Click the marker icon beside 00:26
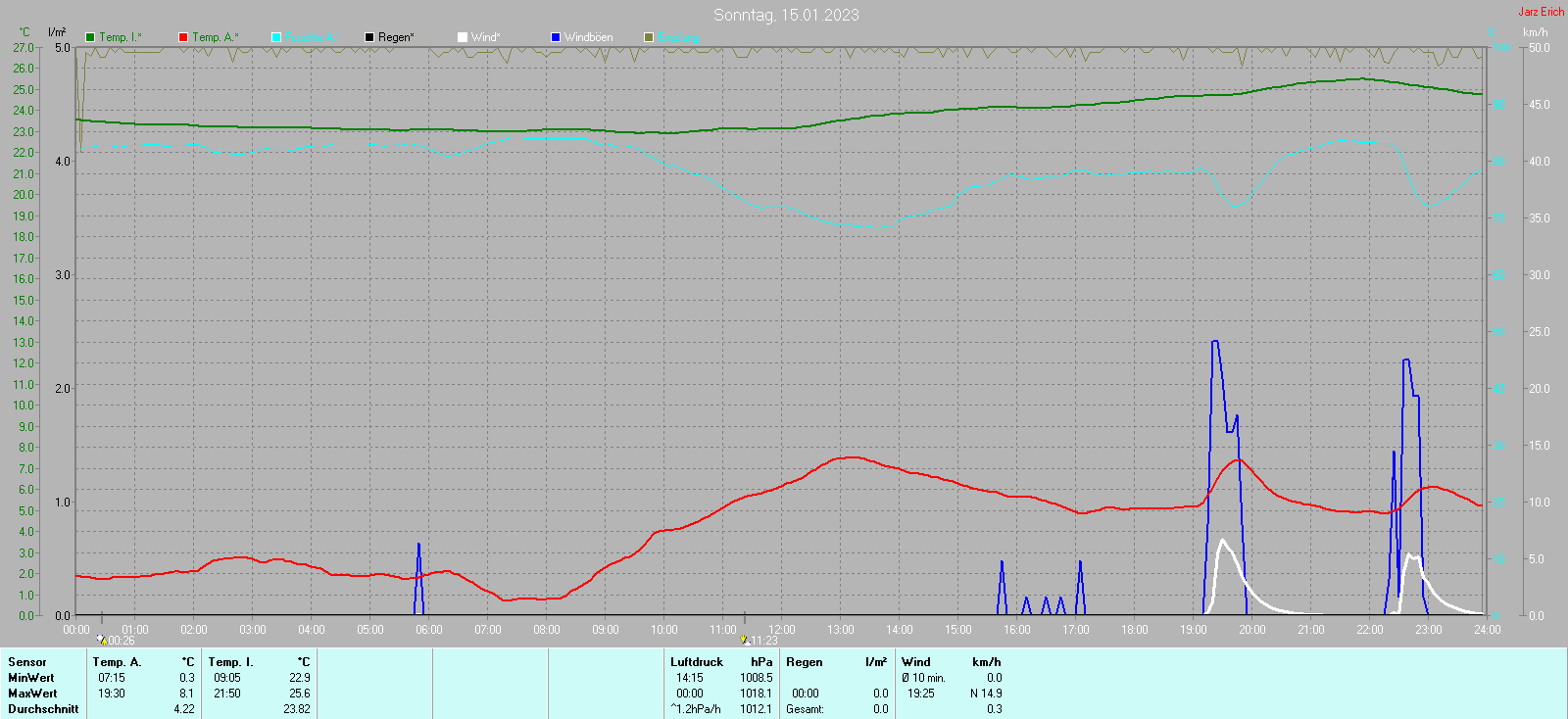Viewport: 1568px width, 719px height. pyautogui.click(x=101, y=640)
